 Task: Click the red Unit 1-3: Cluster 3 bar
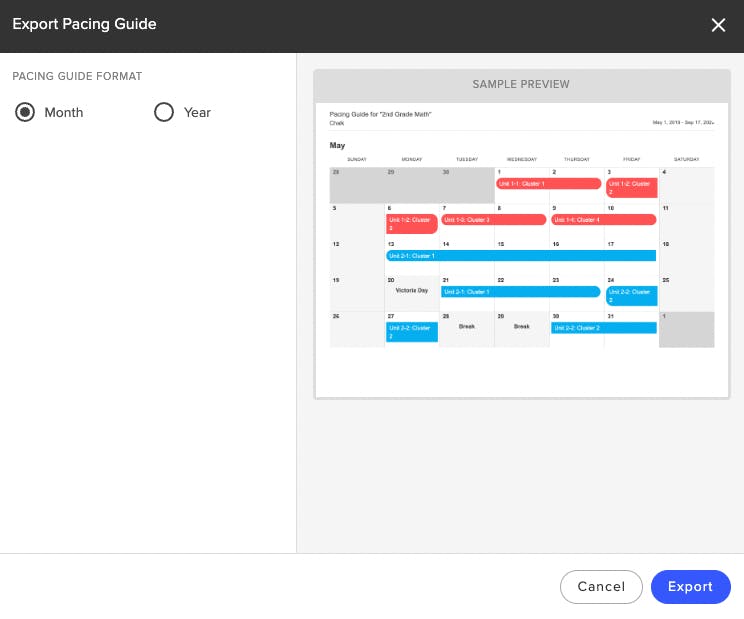493,220
